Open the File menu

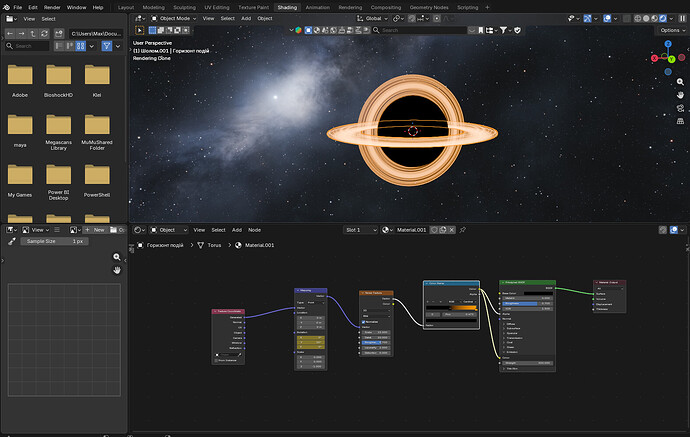(18, 7)
